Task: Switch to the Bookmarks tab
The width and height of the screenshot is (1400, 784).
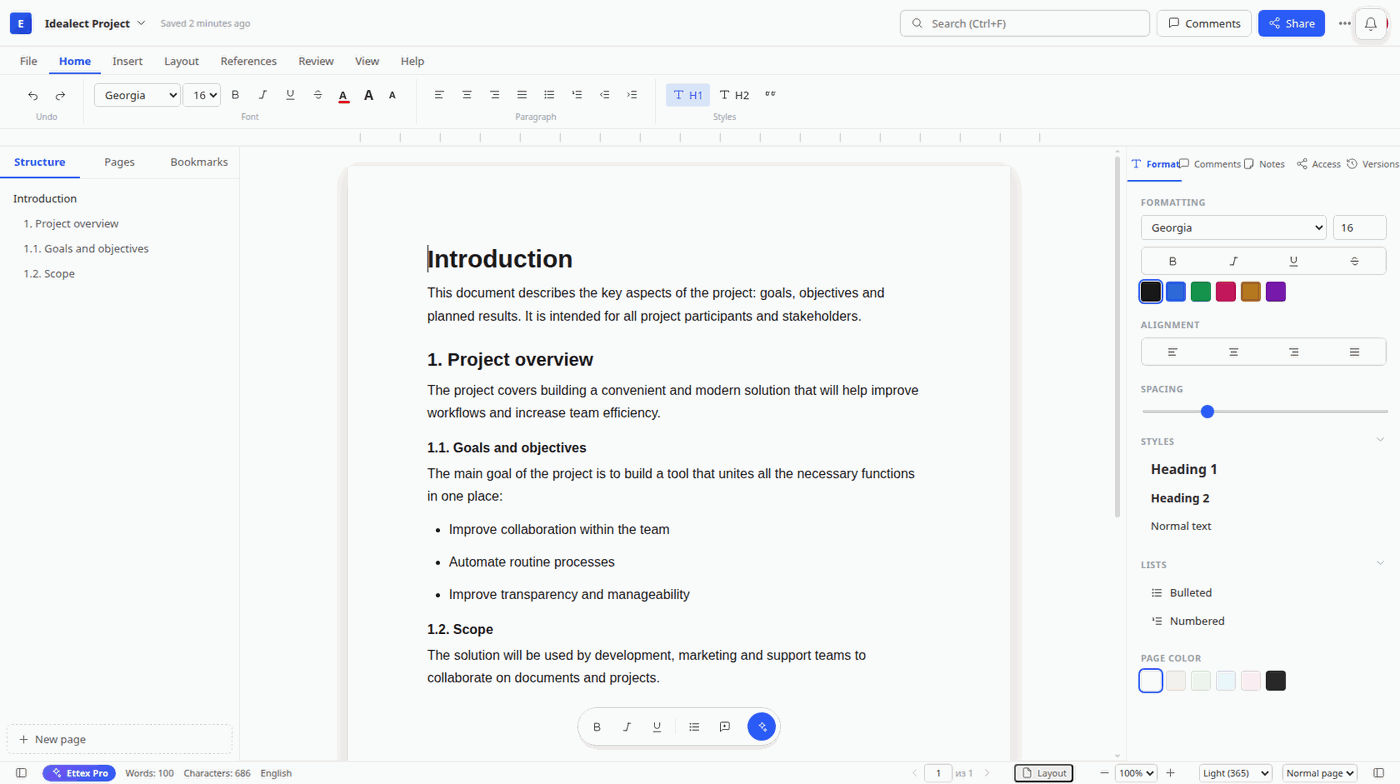Action: [199, 162]
